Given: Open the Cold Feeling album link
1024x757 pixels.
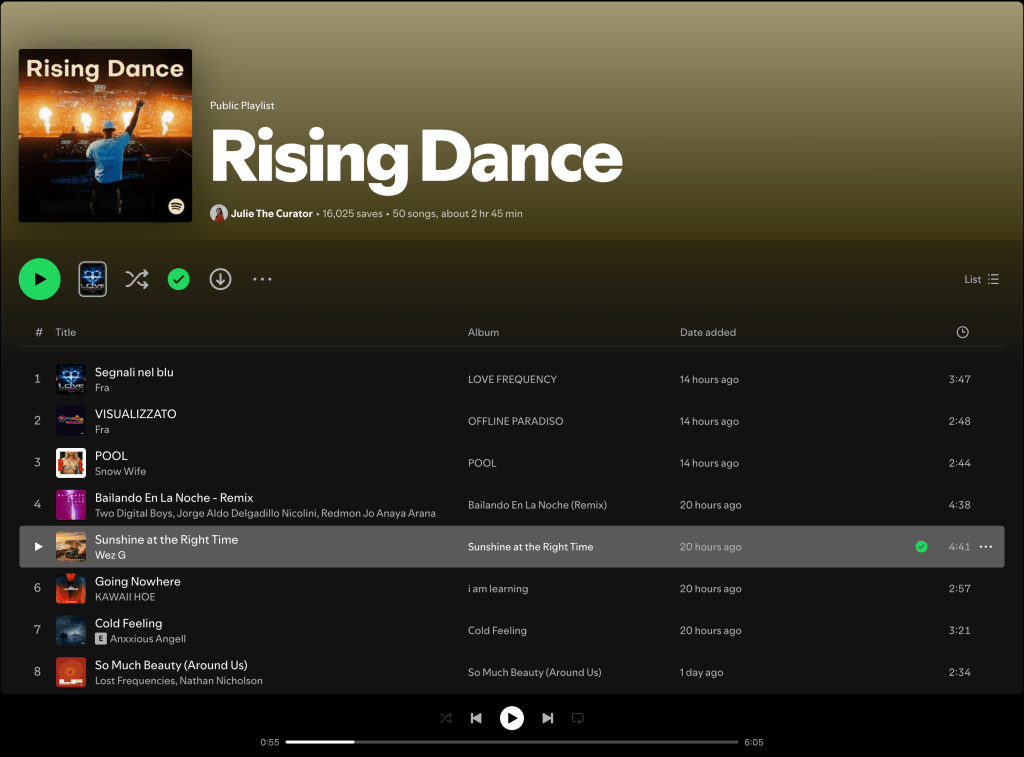Looking at the screenshot, I should click(497, 630).
